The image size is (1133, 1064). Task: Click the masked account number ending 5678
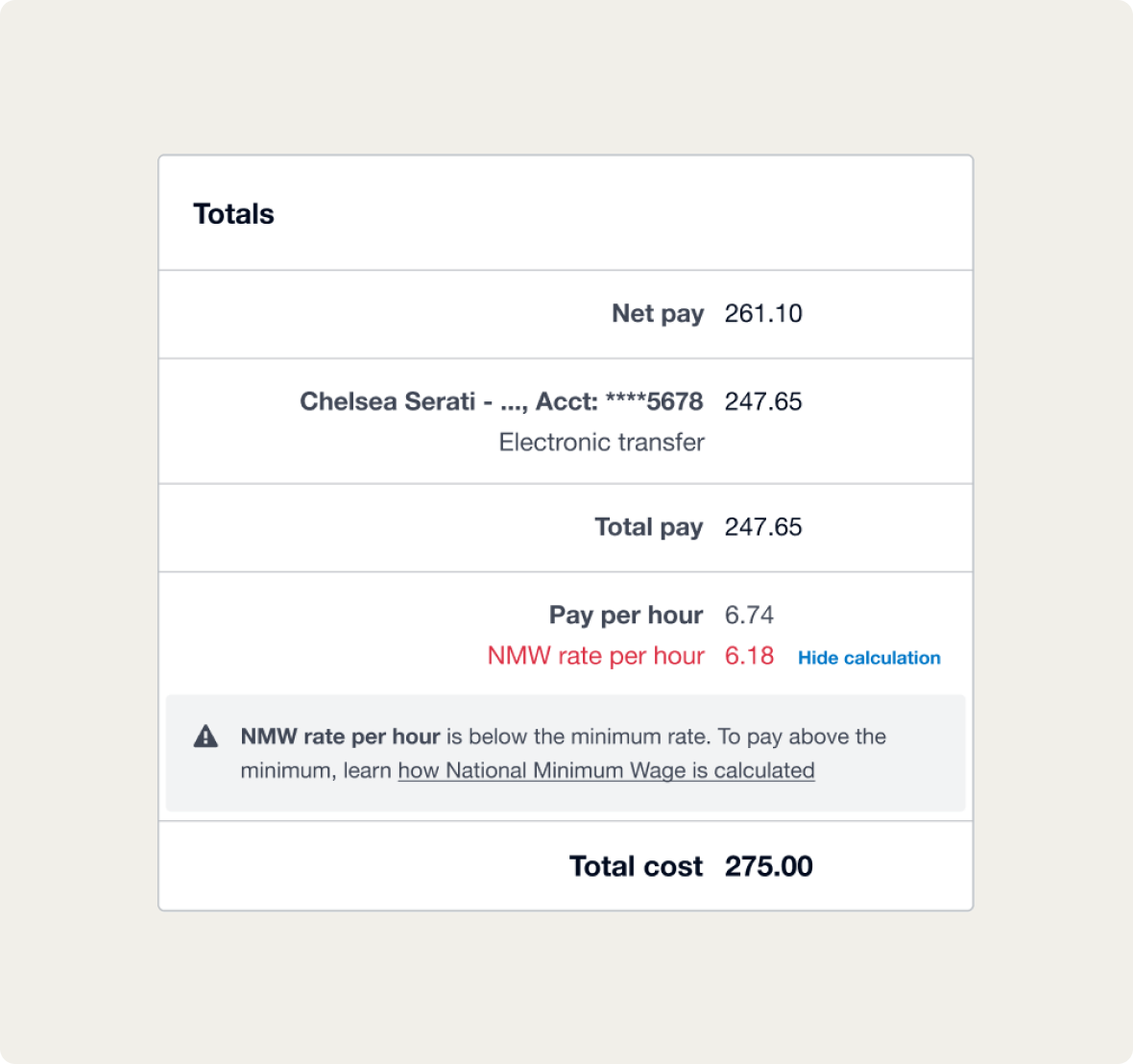pos(654,401)
